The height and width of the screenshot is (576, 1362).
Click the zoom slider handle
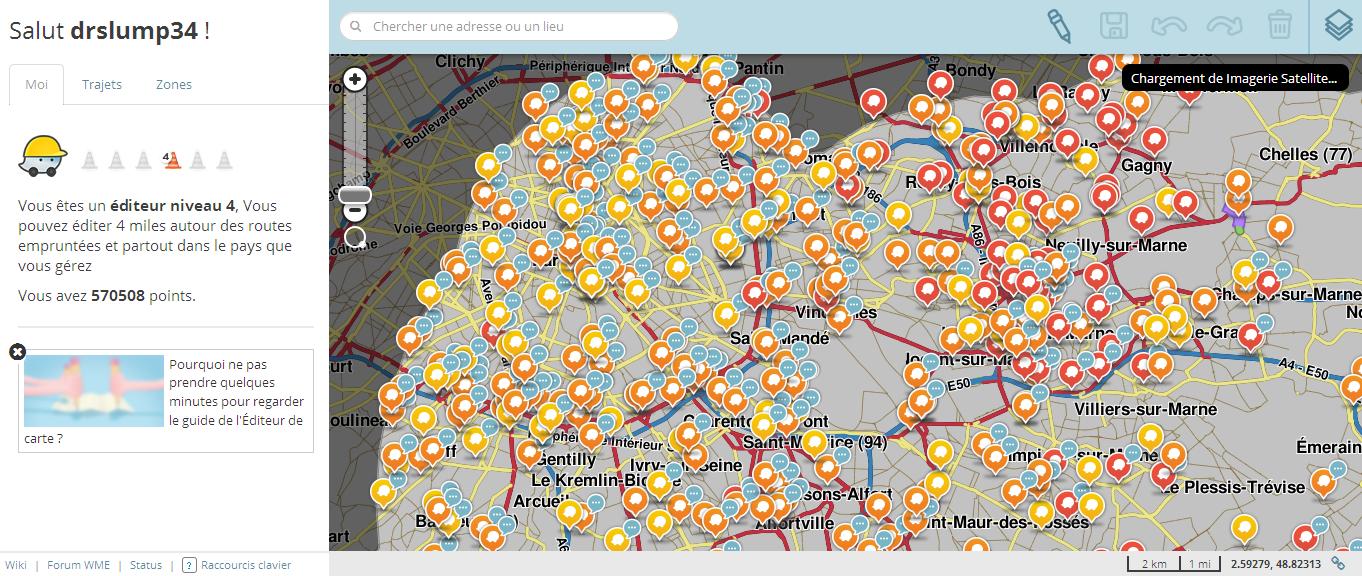point(355,194)
